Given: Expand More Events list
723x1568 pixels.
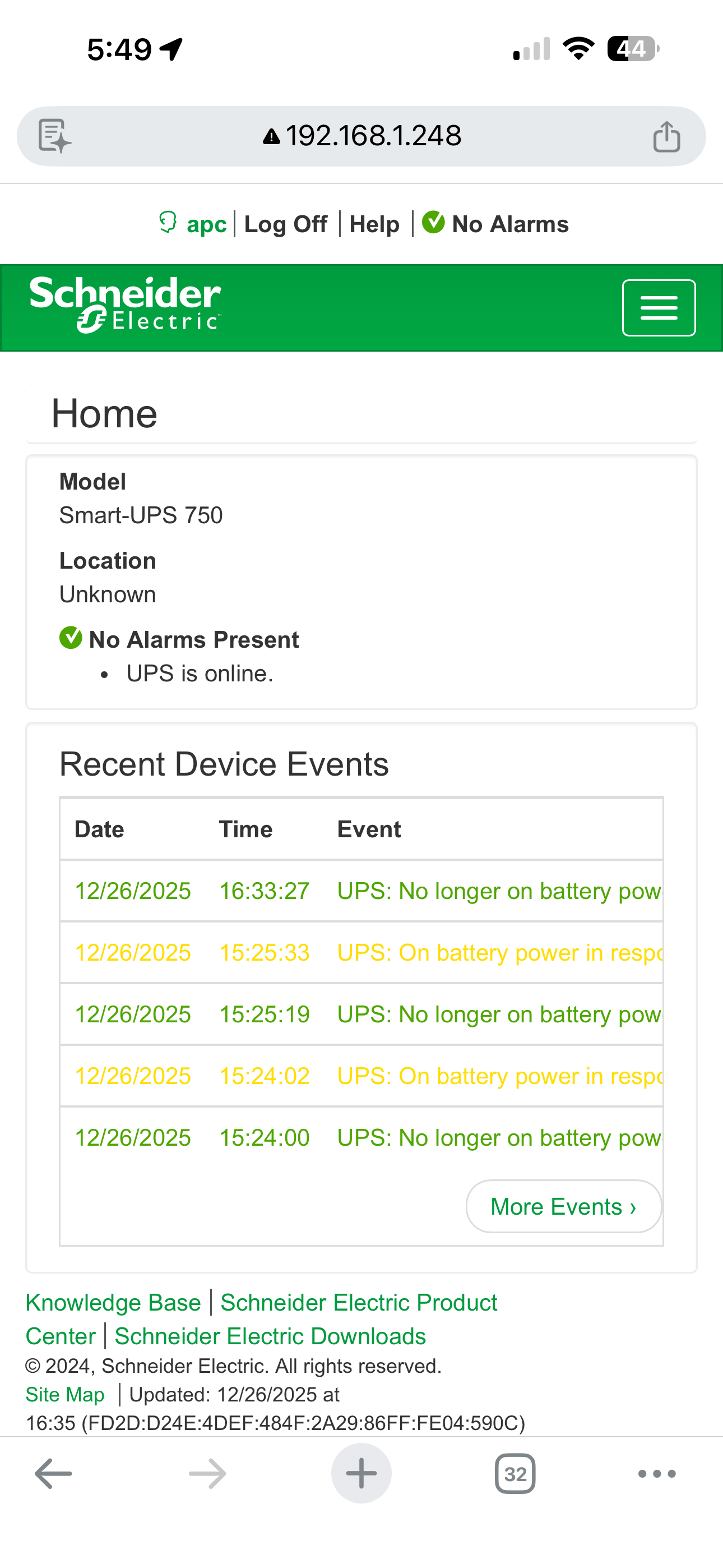Looking at the screenshot, I should click(x=564, y=1206).
